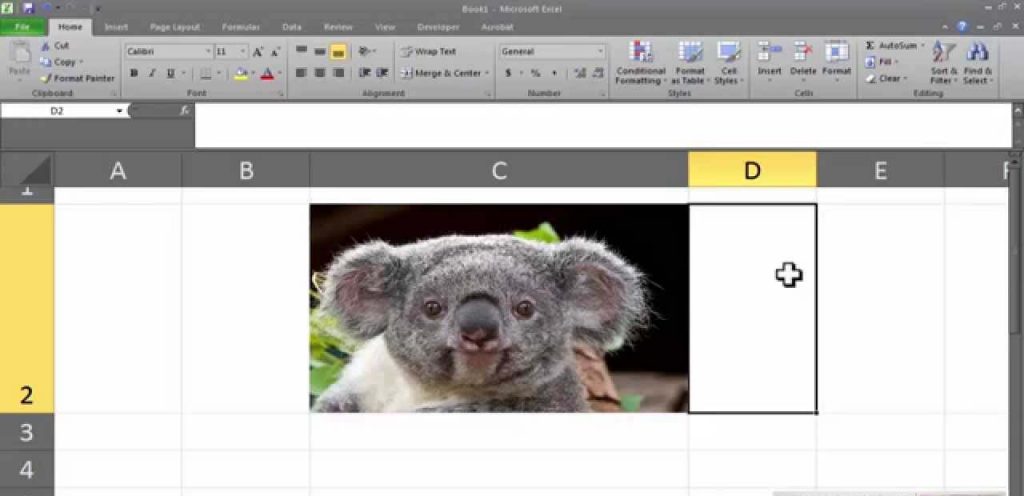Open the General number format dropdown
Screen dimensions: 1024x496
click(x=600, y=52)
